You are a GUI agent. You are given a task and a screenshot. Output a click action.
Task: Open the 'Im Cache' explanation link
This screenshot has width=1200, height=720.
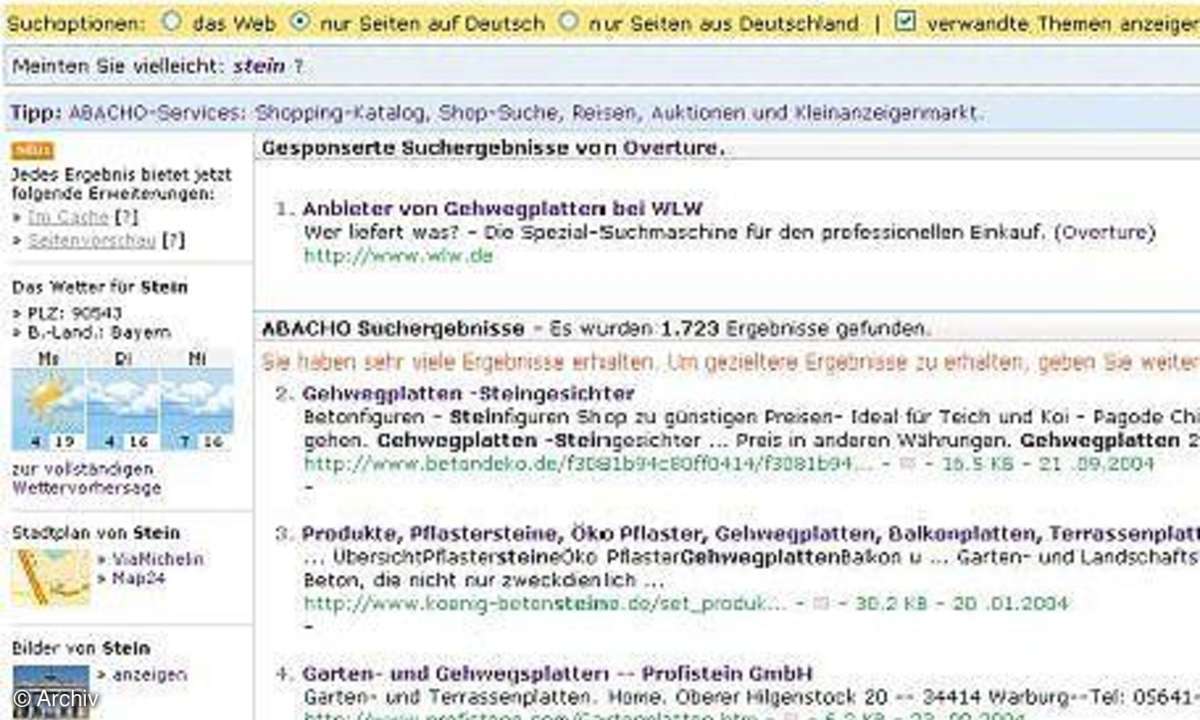68,217
